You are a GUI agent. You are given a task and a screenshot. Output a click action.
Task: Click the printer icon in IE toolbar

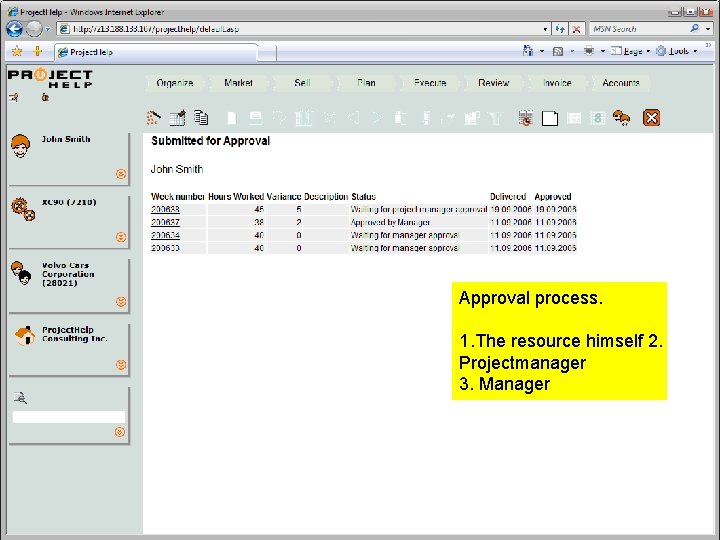[x=589, y=51]
